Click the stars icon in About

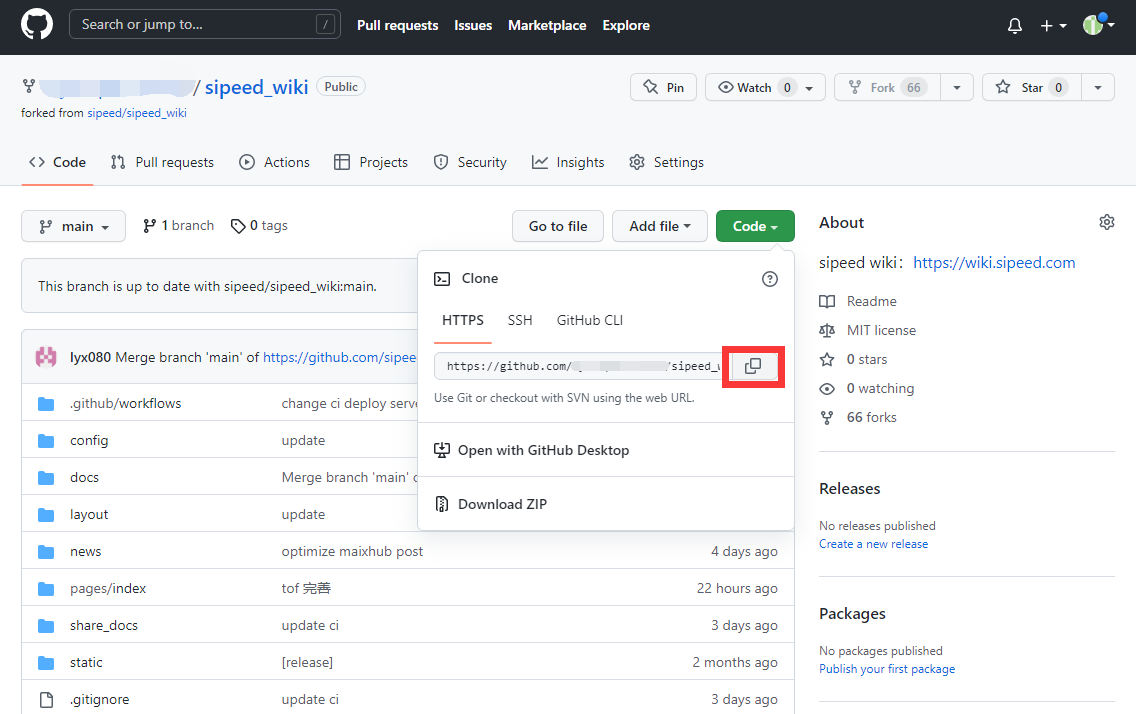point(827,359)
